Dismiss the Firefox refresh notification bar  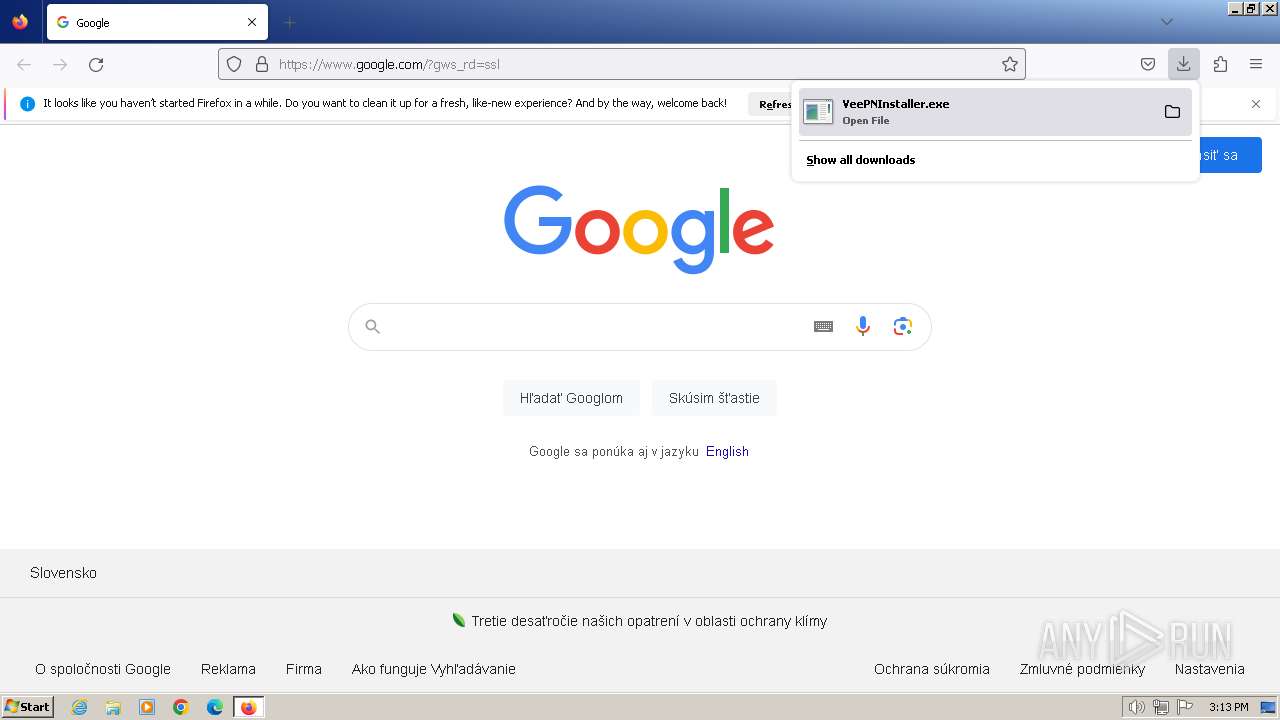1256,104
